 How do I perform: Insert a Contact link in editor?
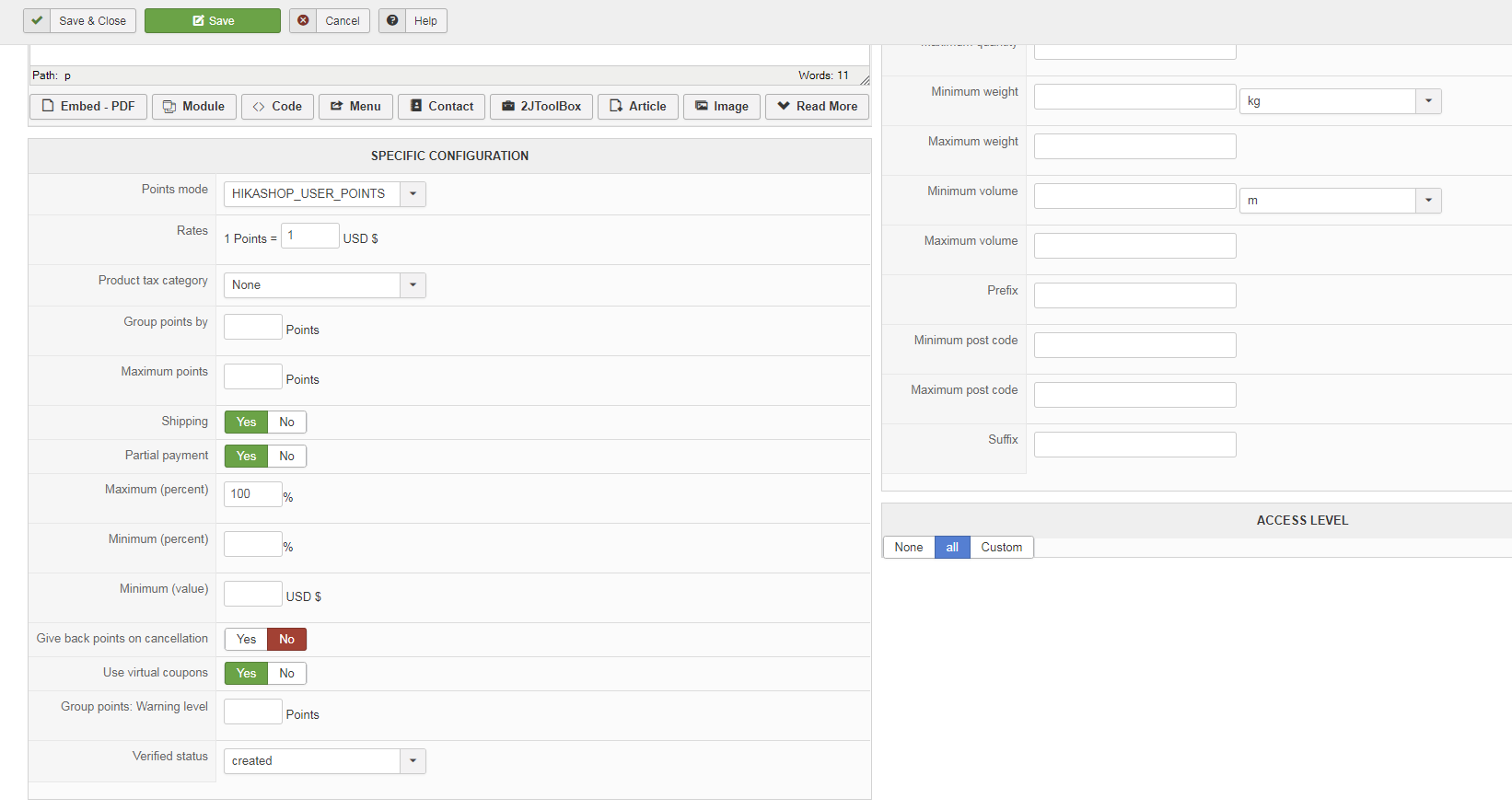point(441,107)
